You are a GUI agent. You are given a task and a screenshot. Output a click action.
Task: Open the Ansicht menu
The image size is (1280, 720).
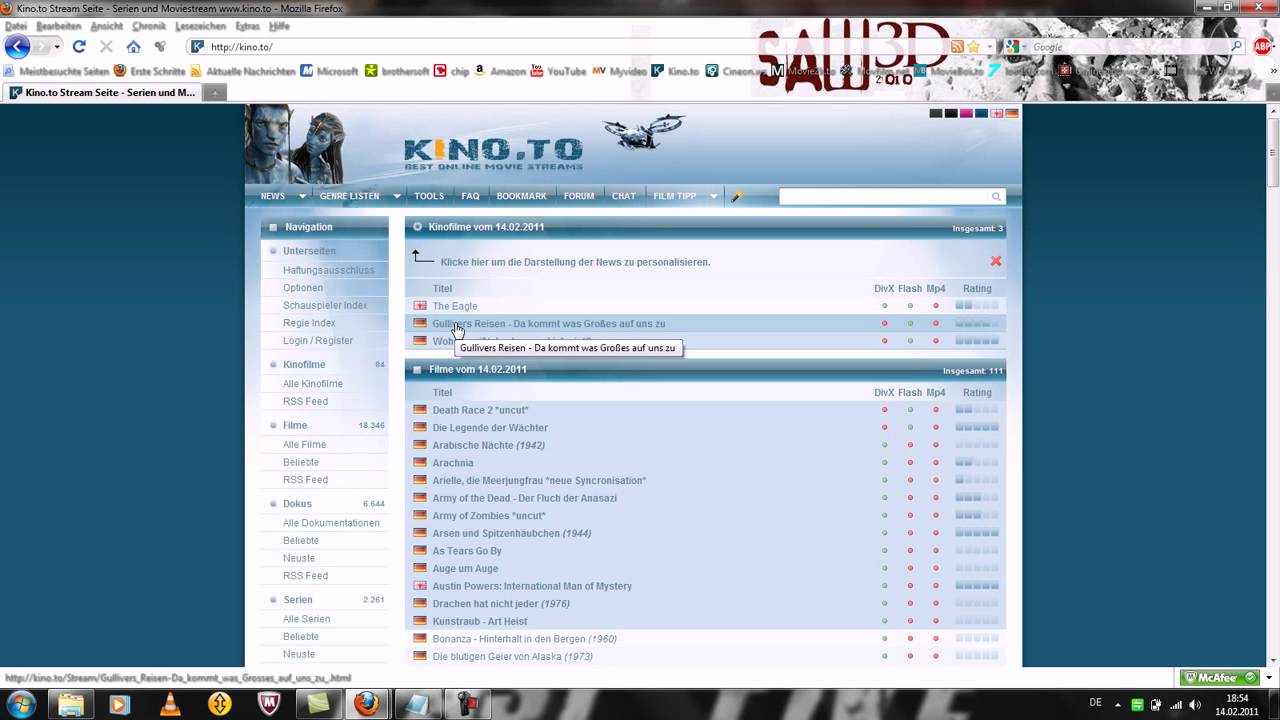click(x=107, y=26)
